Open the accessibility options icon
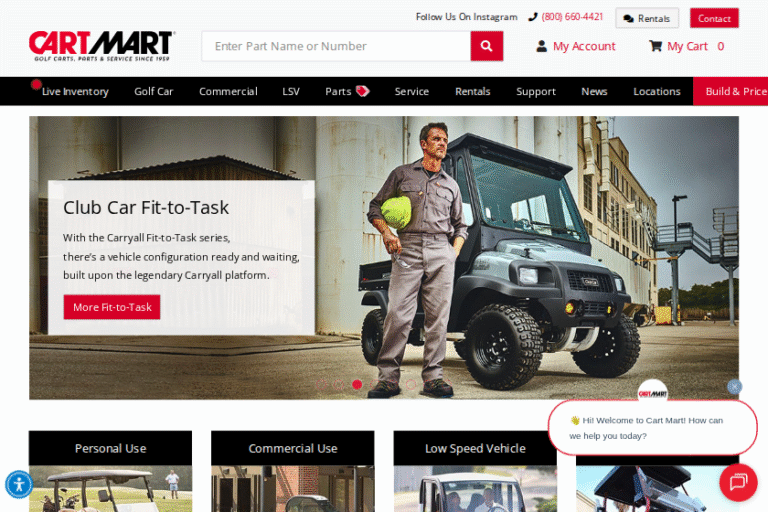 (x=19, y=485)
